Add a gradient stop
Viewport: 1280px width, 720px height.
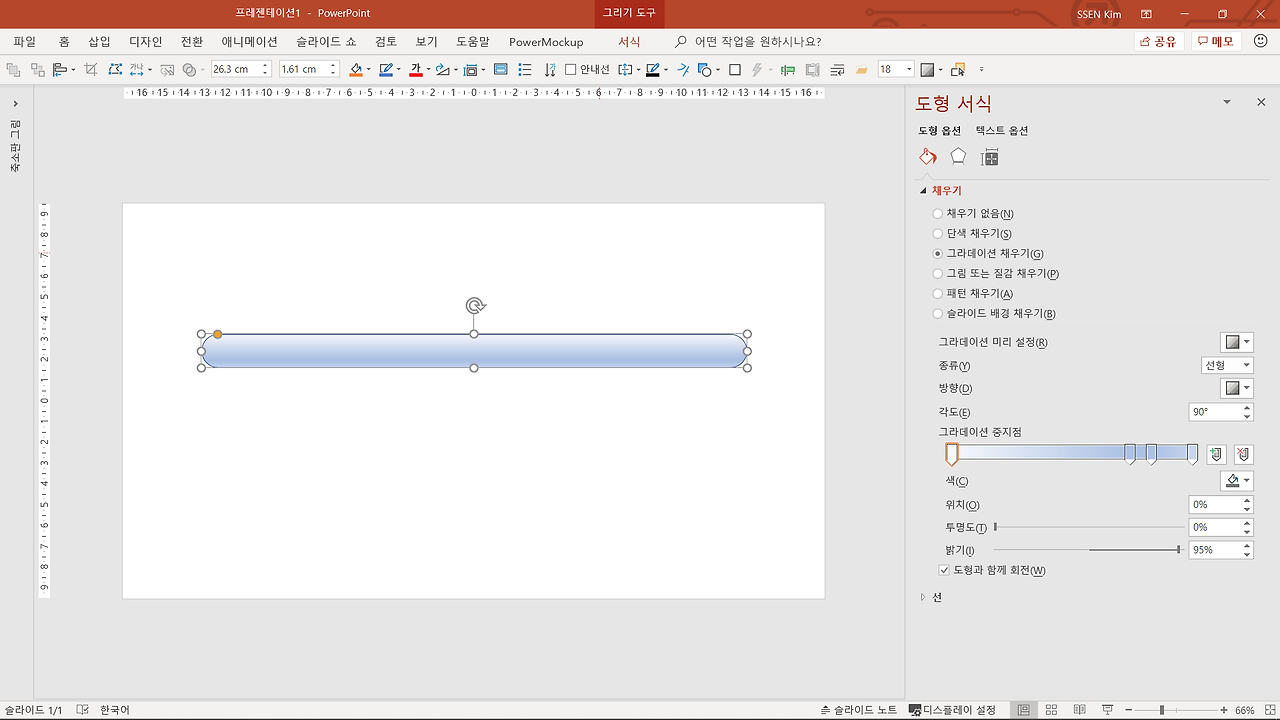coord(1216,454)
